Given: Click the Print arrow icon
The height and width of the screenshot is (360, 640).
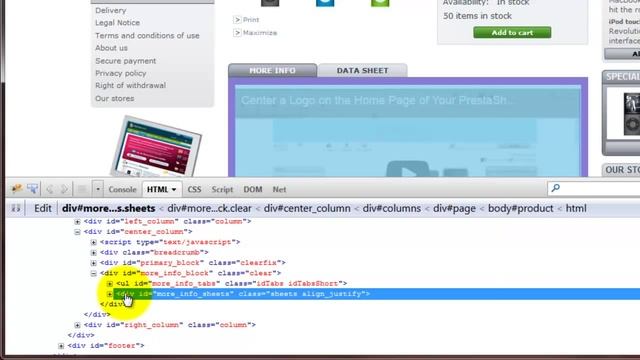Looking at the screenshot, I should click(237, 20).
